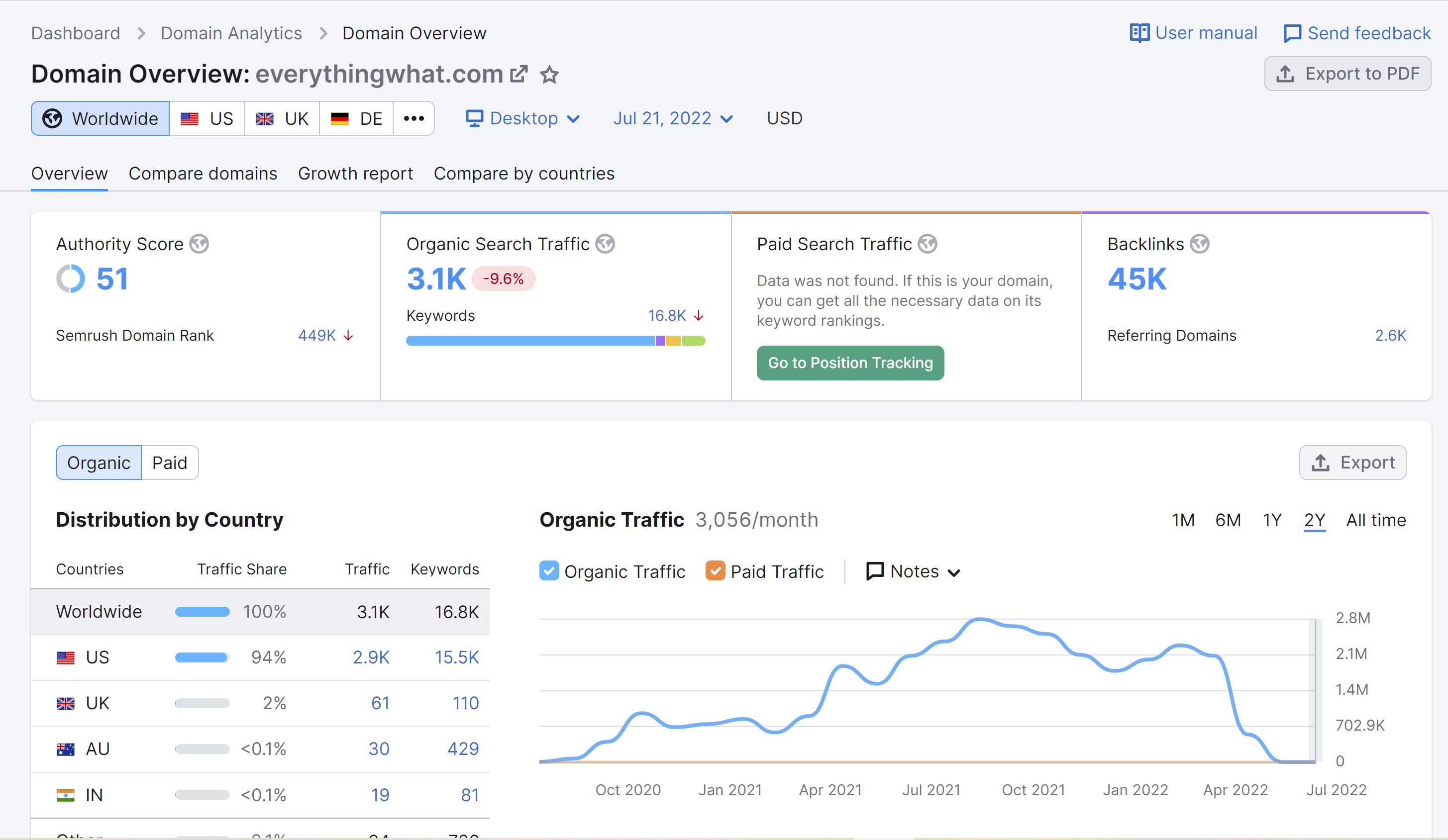
Task: Click the US 94% traffic share bar
Action: pyautogui.click(x=202, y=658)
